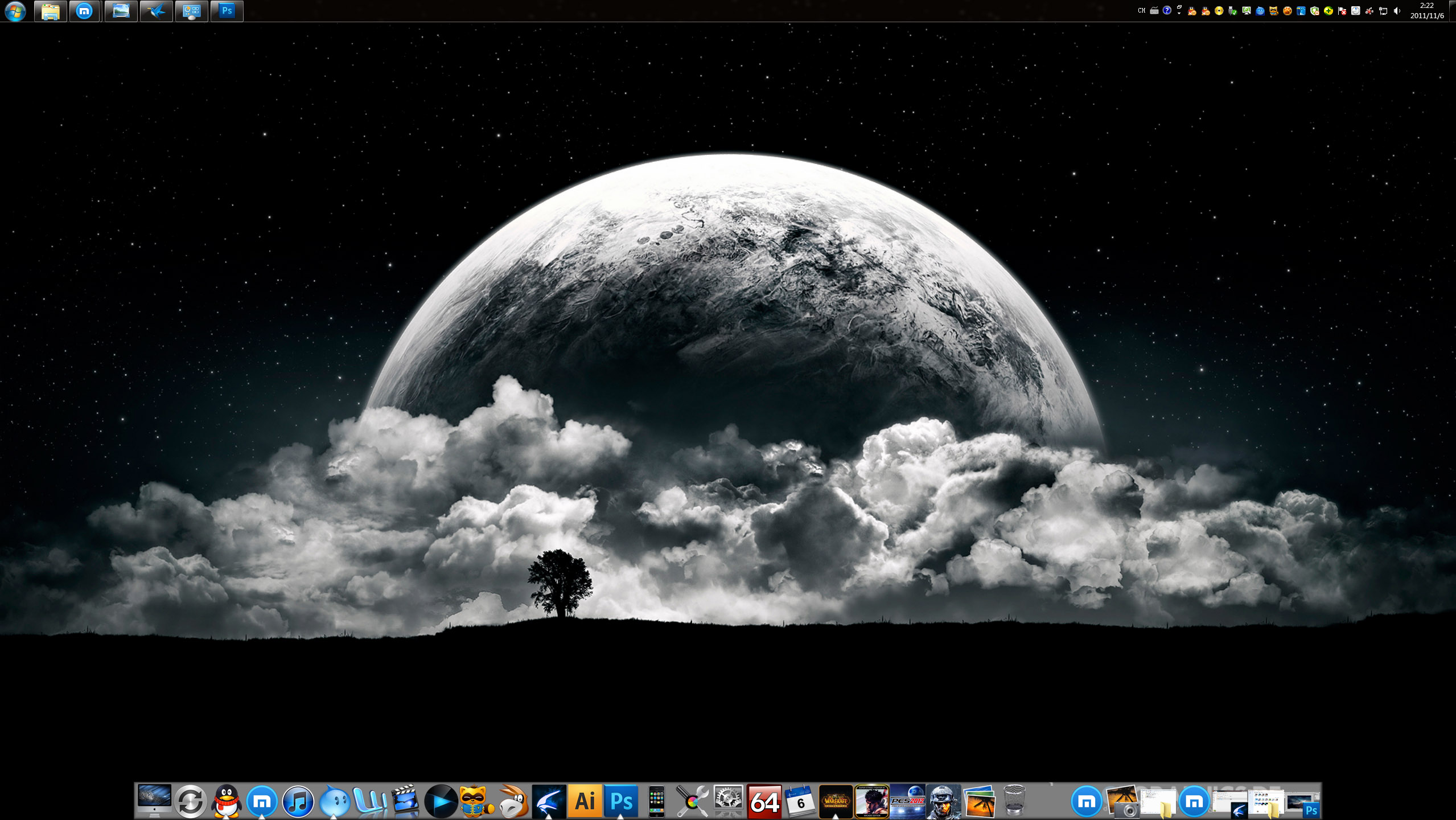Launch the movie clapperboard dock icon
Viewport: 1456px width, 820px height.
coord(405,801)
